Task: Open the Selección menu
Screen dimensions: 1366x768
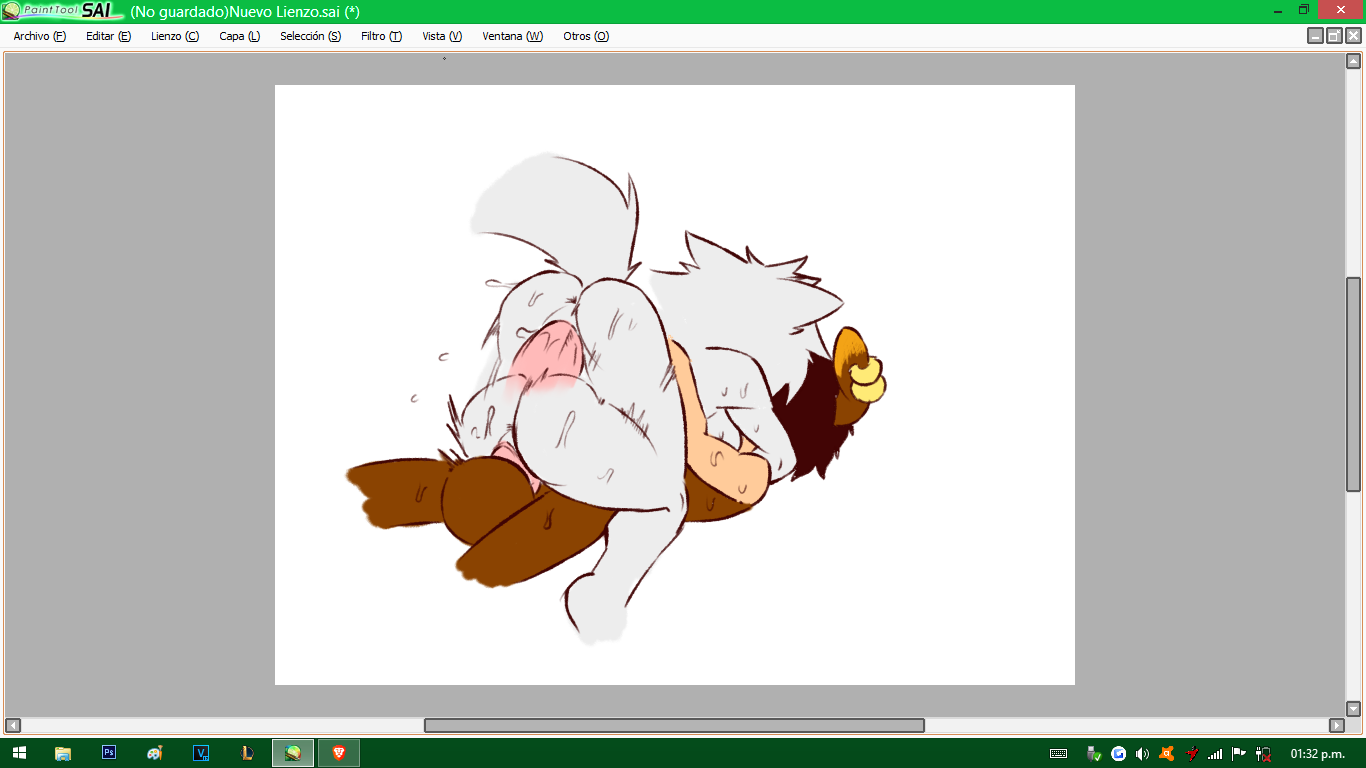Action: [x=310, y=36]
